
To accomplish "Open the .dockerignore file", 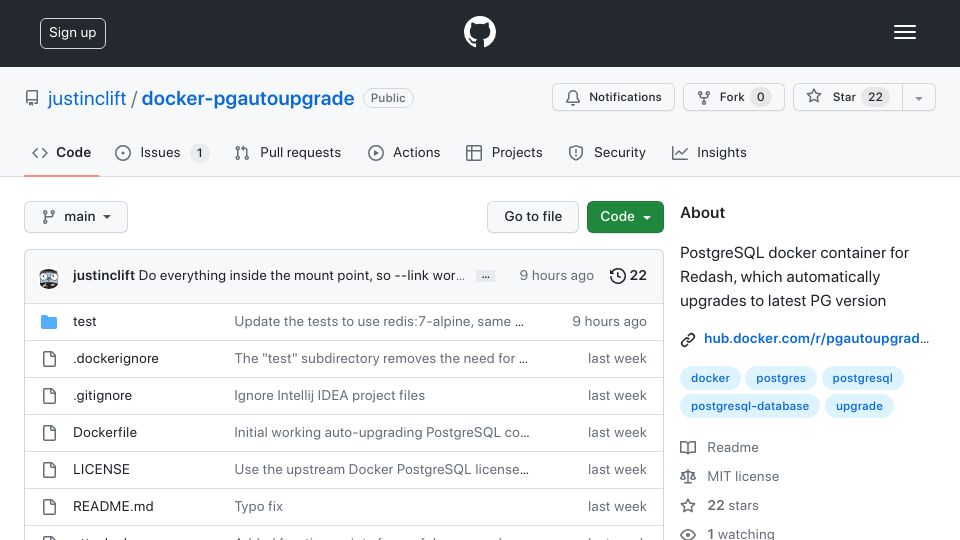I will pos(116,358).
